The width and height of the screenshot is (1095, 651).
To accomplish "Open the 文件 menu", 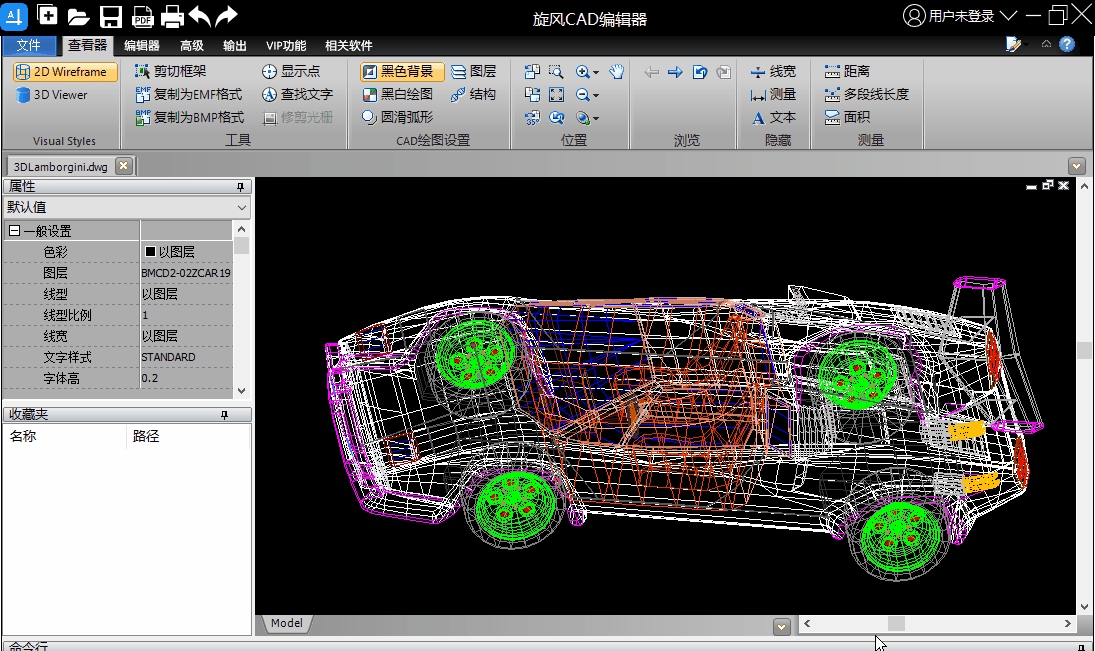I will tap(30, 46).
